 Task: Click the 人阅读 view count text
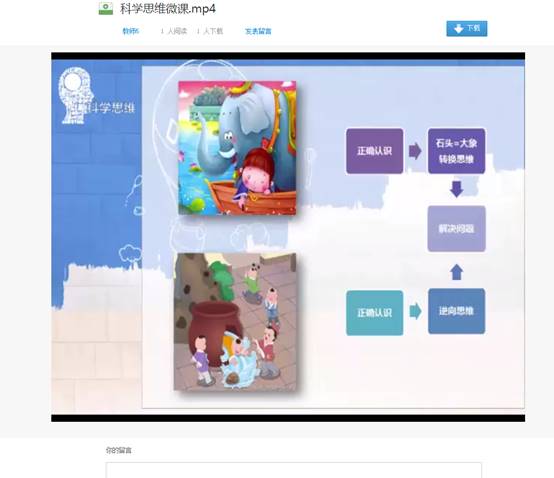coord(177,31)
